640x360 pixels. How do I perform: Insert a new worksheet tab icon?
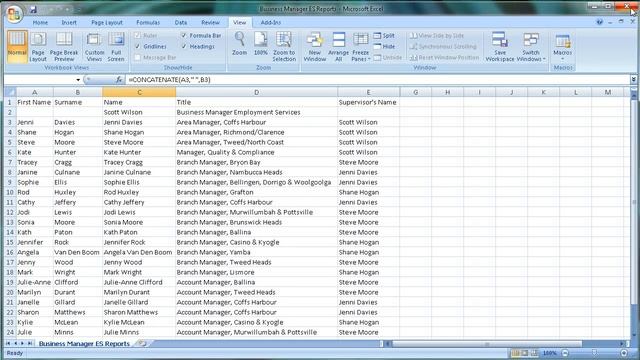pos(142,343)
